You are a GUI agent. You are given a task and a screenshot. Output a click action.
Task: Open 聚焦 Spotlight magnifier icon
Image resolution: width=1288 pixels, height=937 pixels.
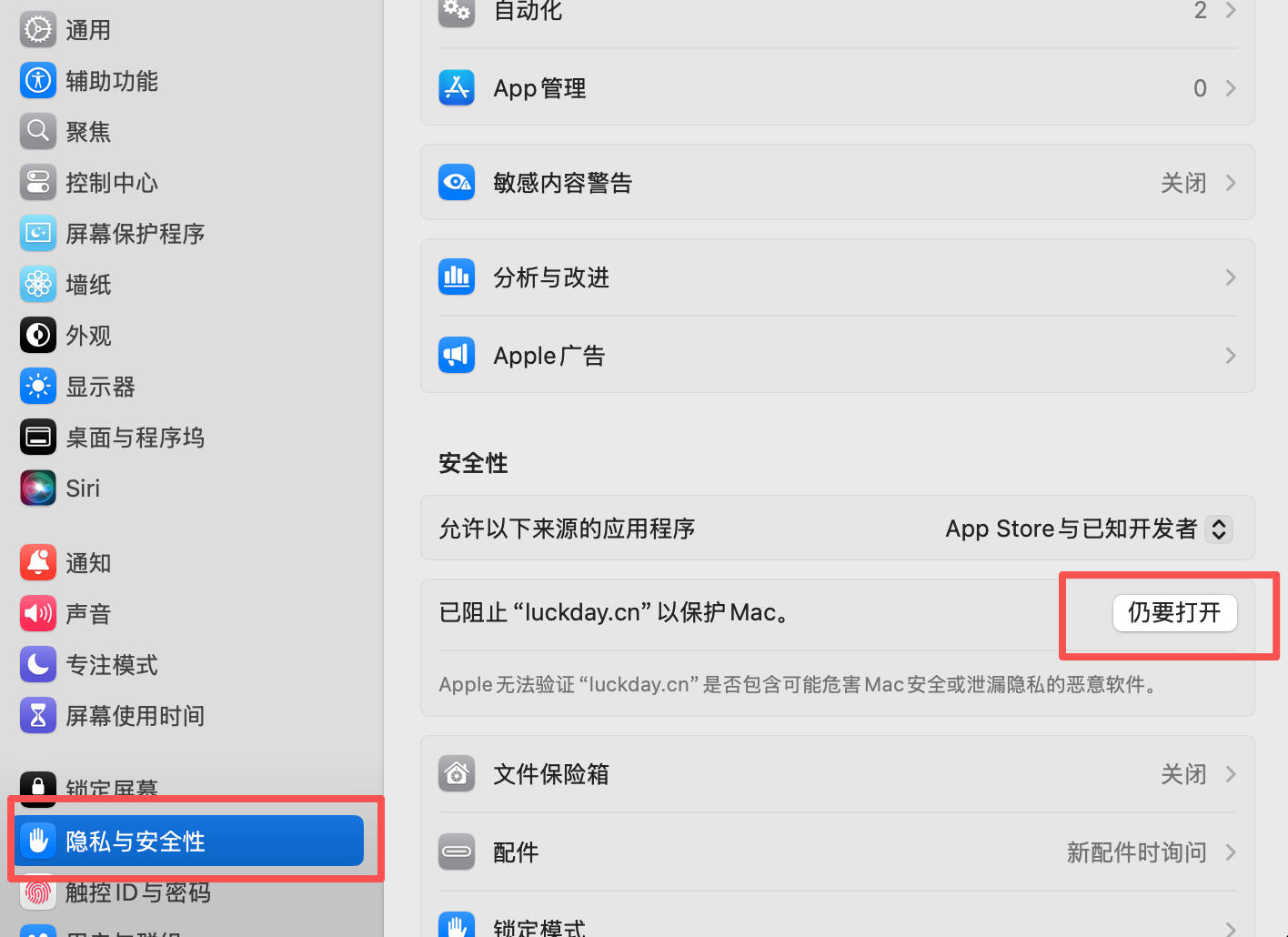click(x=38, y=132)
